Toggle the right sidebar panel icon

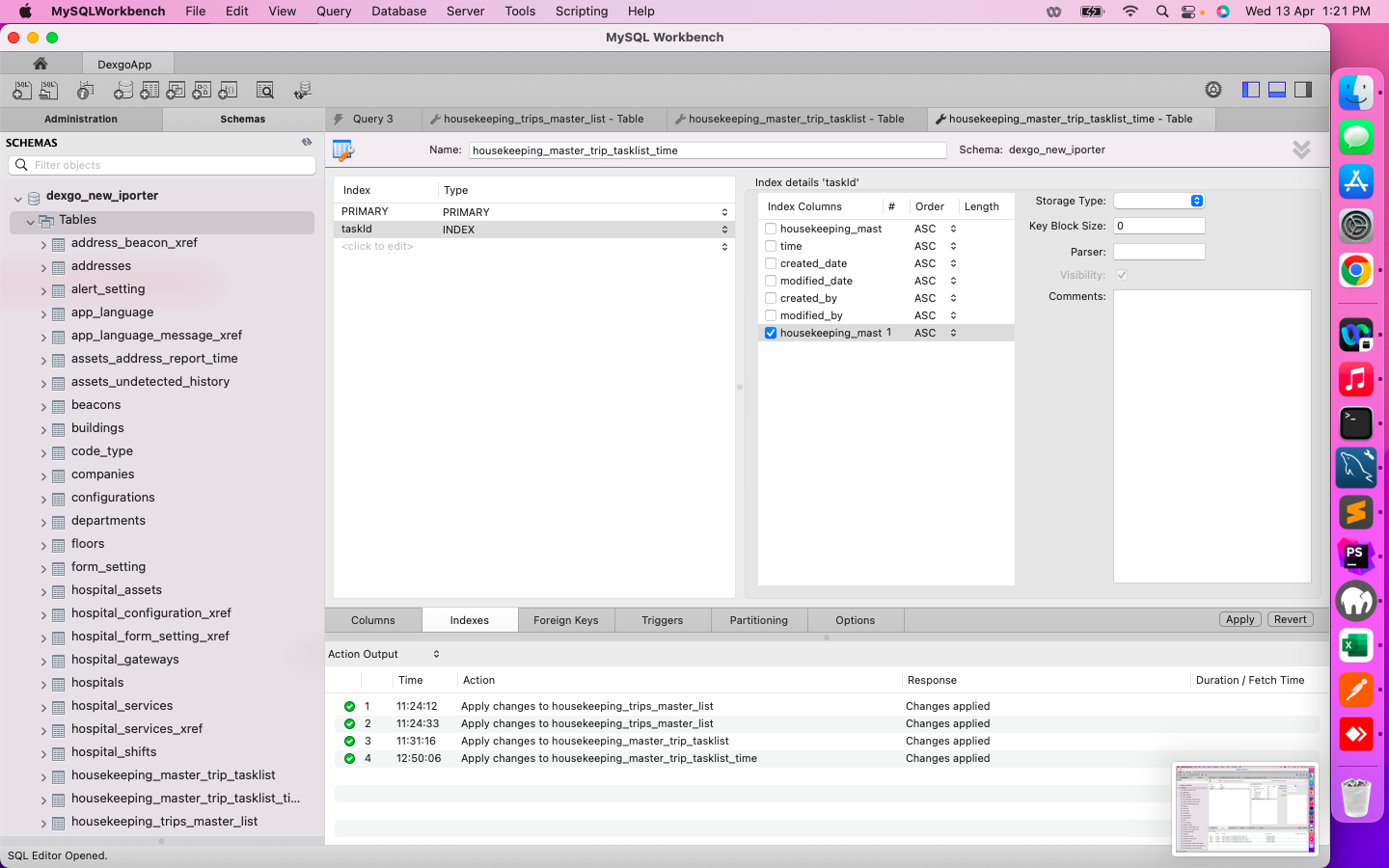pyautogui.click(x=1303, y=90)
